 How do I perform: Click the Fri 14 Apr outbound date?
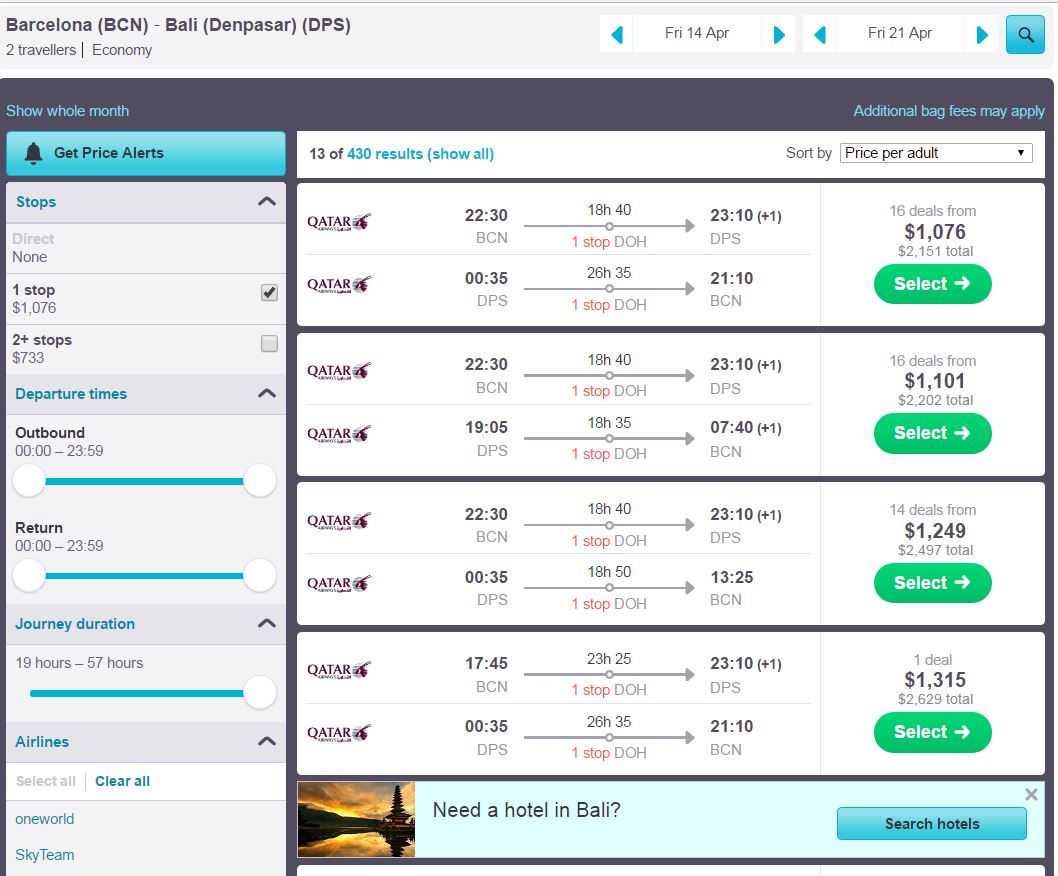697,33
